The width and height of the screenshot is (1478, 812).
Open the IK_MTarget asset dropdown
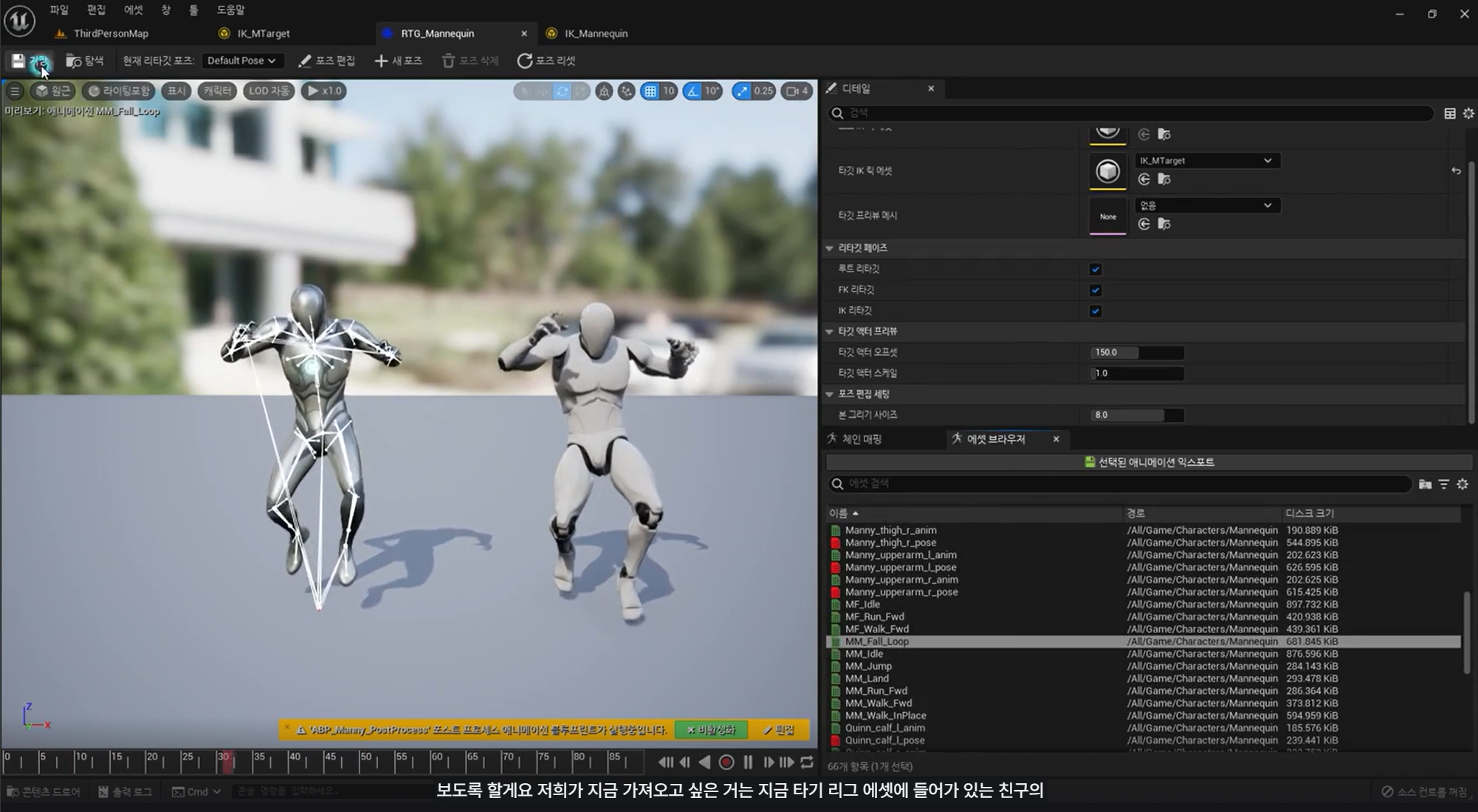pos(1206,160)
